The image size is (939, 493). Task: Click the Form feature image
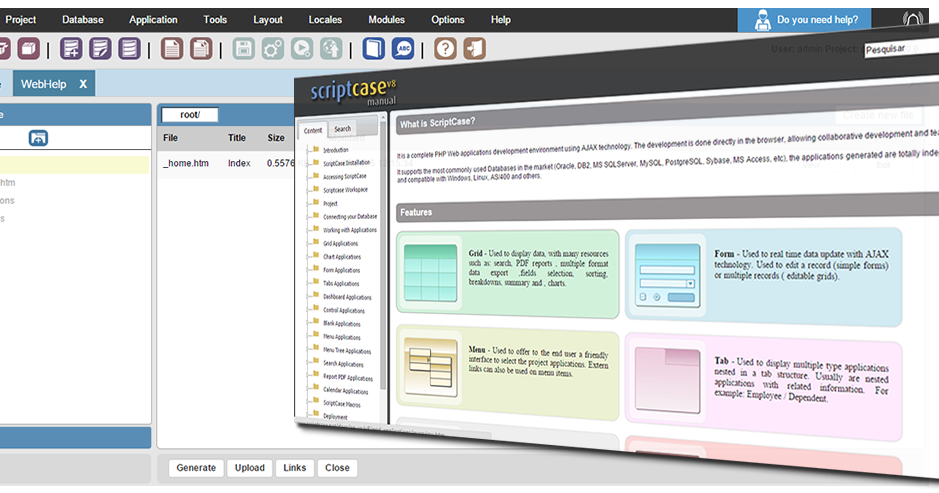[x=667, y=275]
